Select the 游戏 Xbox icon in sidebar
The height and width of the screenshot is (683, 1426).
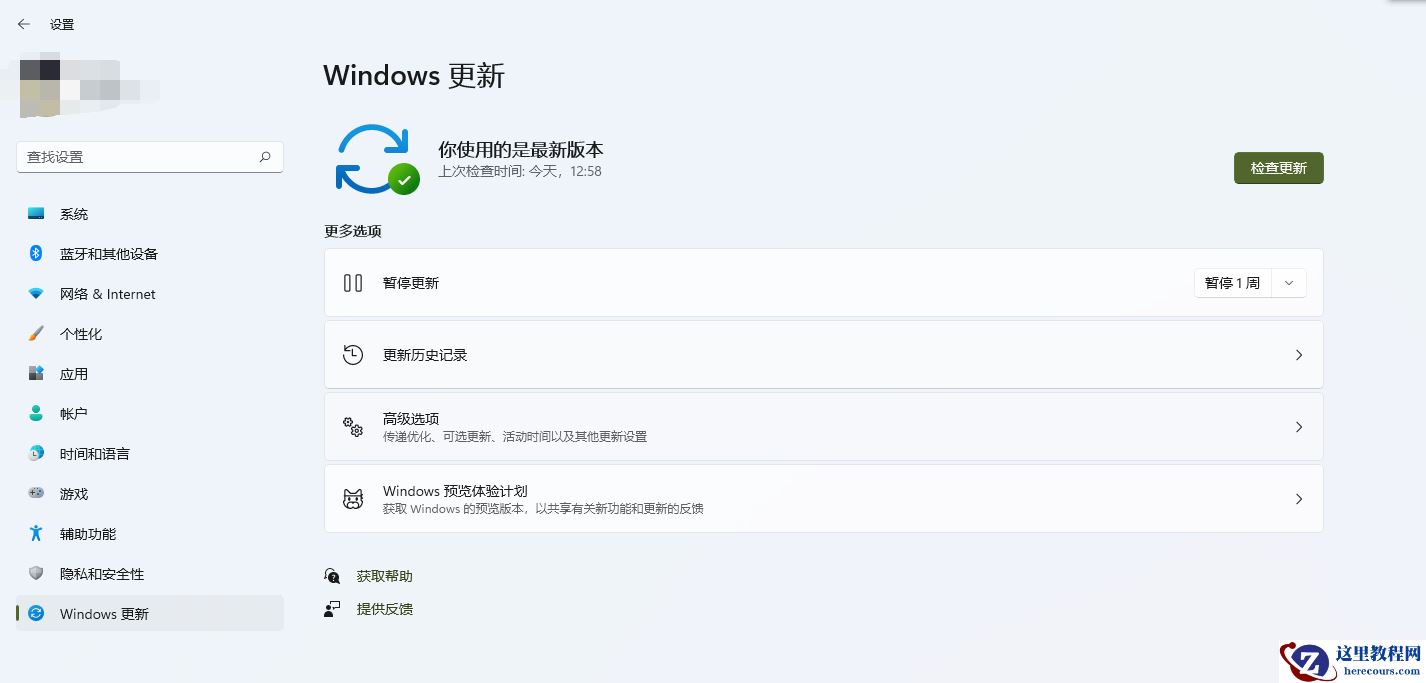[37, 493]
